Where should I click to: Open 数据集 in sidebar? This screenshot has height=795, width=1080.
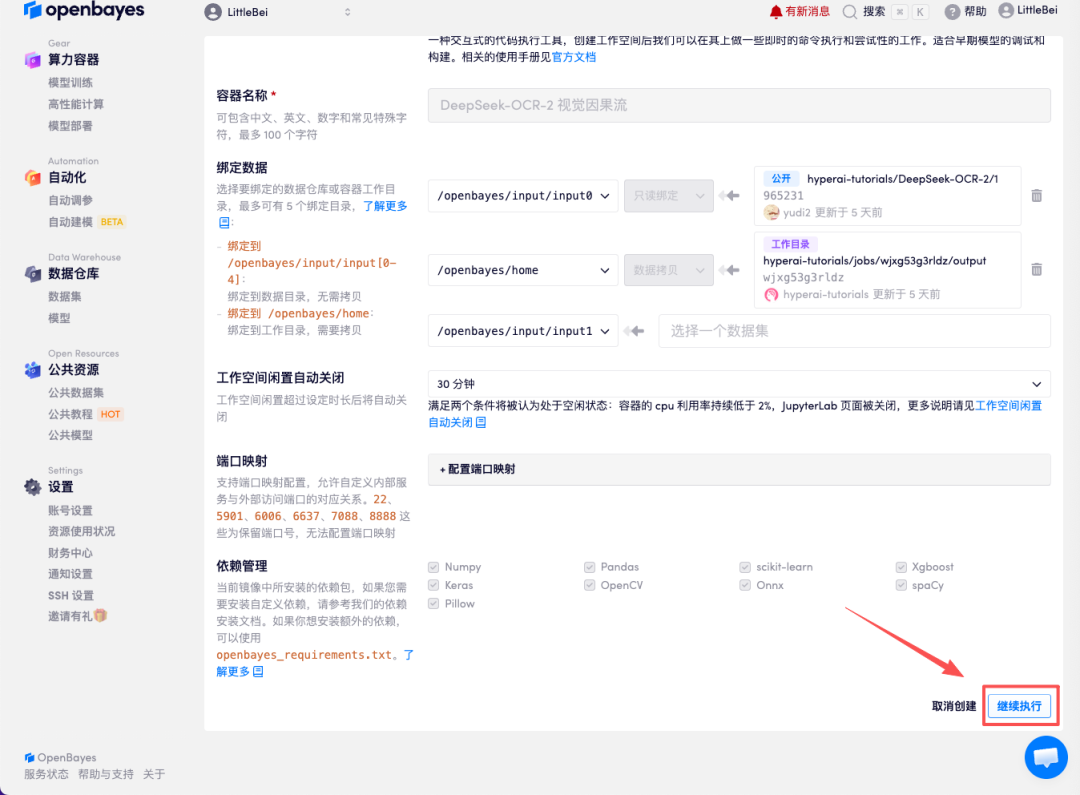click(65, 297)
